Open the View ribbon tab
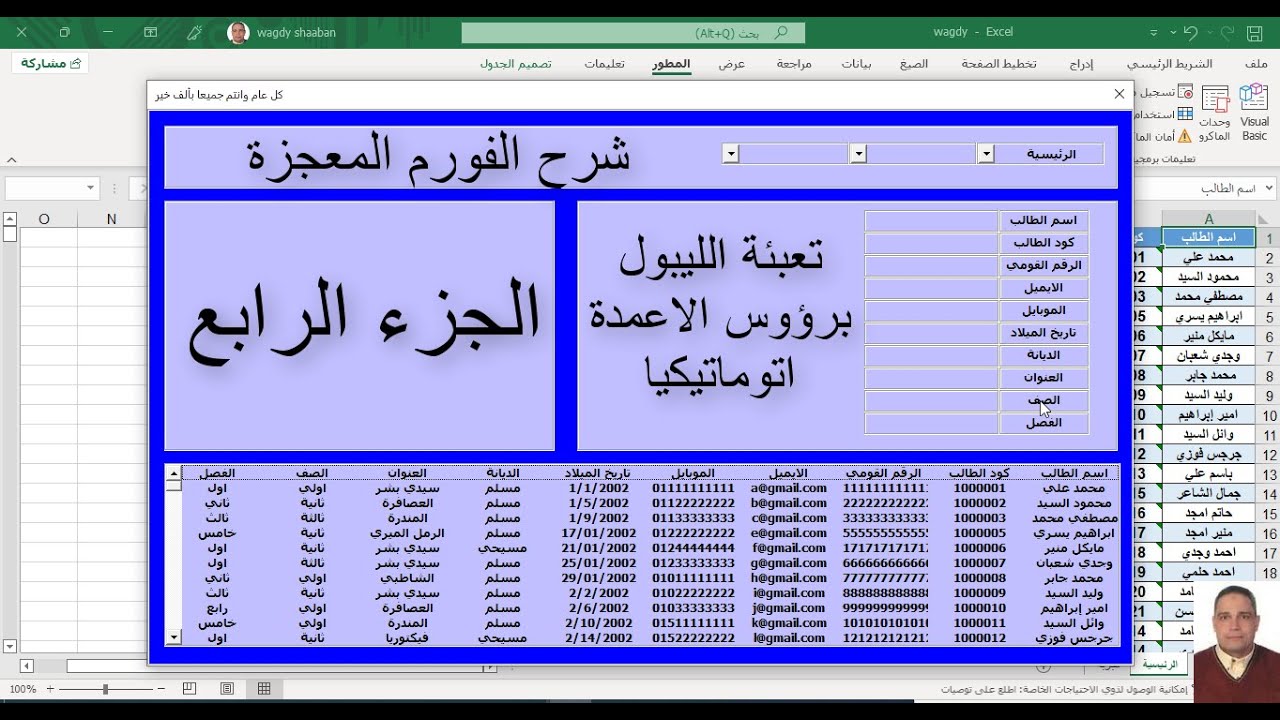 732,64
